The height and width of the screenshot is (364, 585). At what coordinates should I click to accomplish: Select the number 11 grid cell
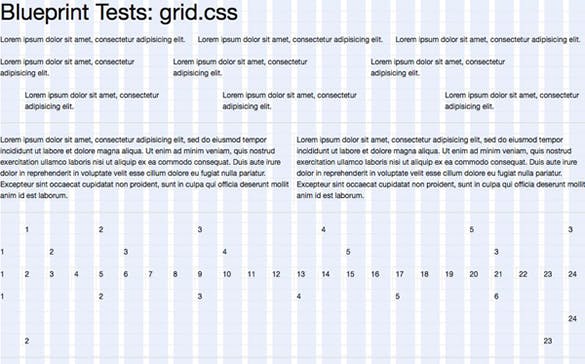(251, 274)
